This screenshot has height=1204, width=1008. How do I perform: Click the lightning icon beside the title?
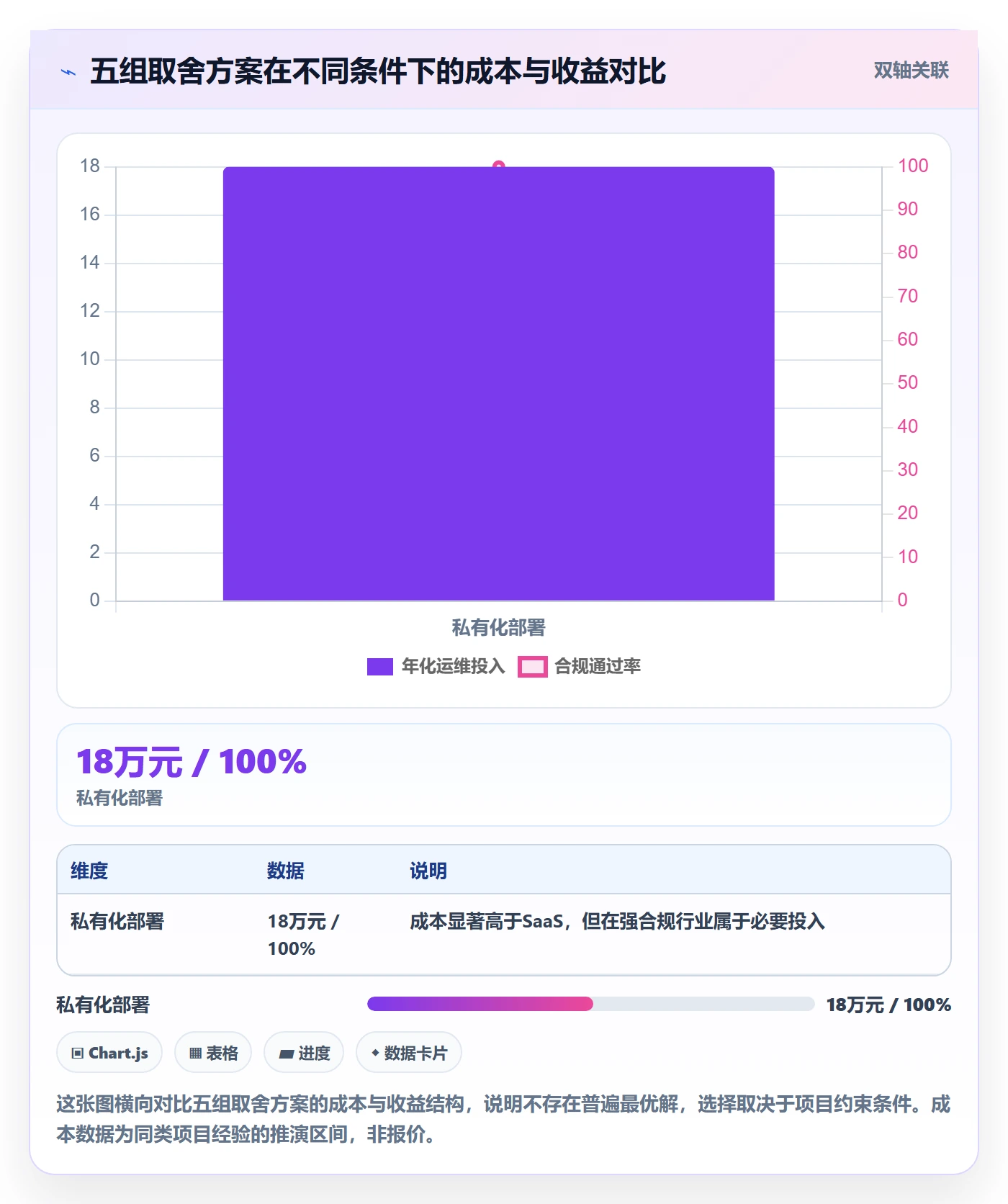[68, 72]
